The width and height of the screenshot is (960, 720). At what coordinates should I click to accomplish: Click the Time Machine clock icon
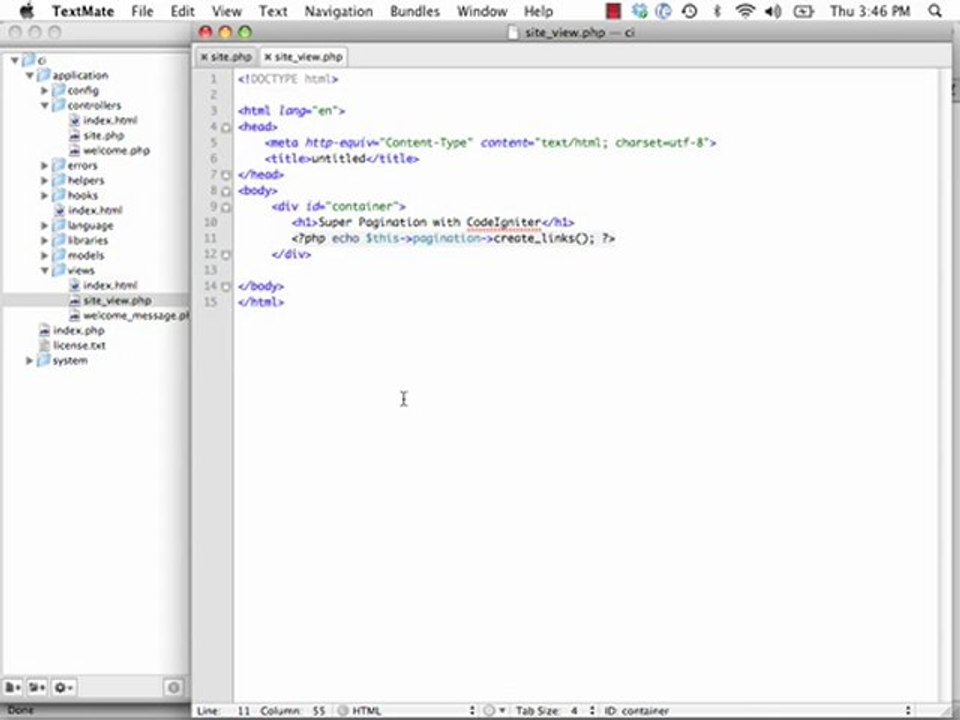pos(689,11)
